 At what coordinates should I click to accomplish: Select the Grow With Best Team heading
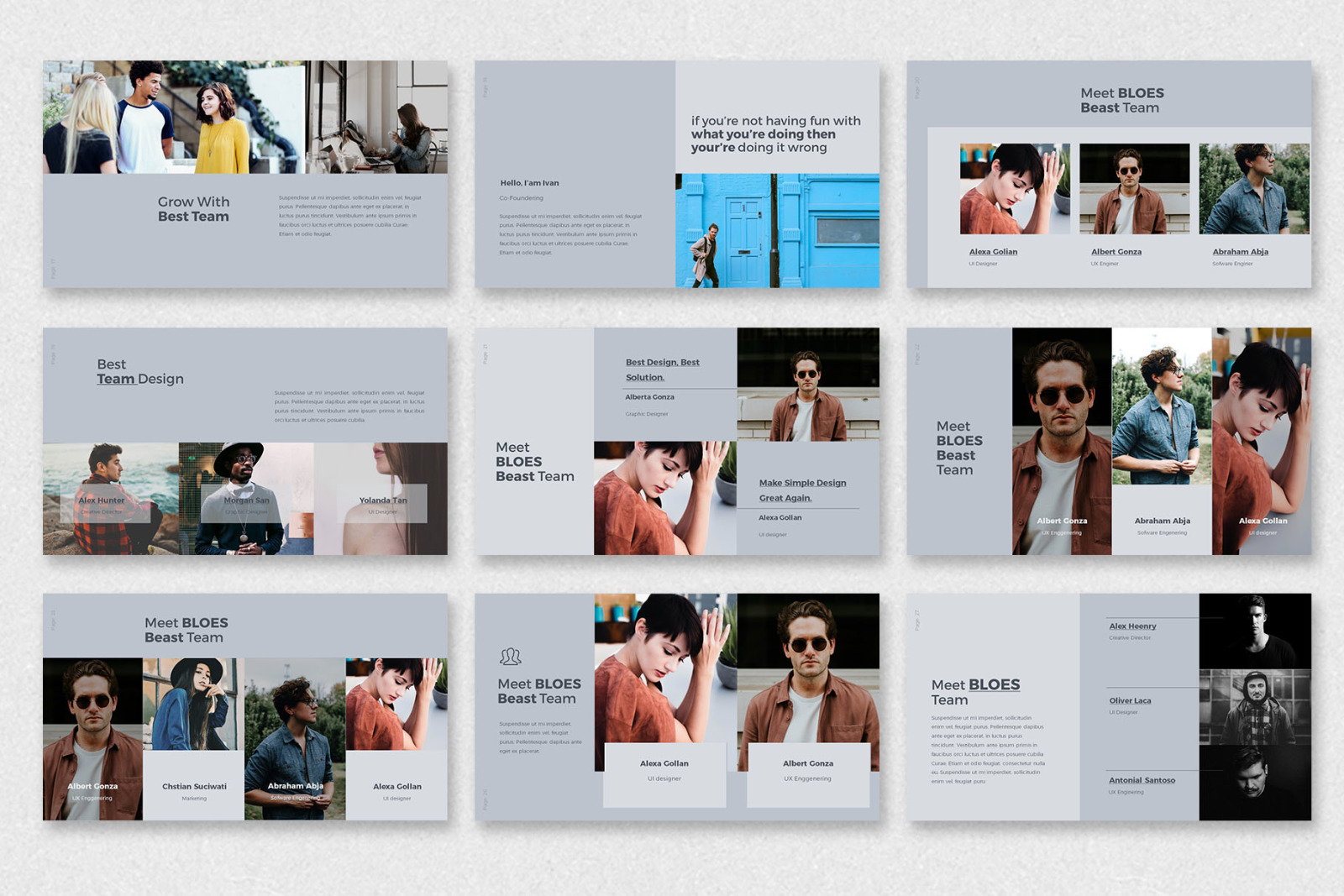tap(193, 209)
